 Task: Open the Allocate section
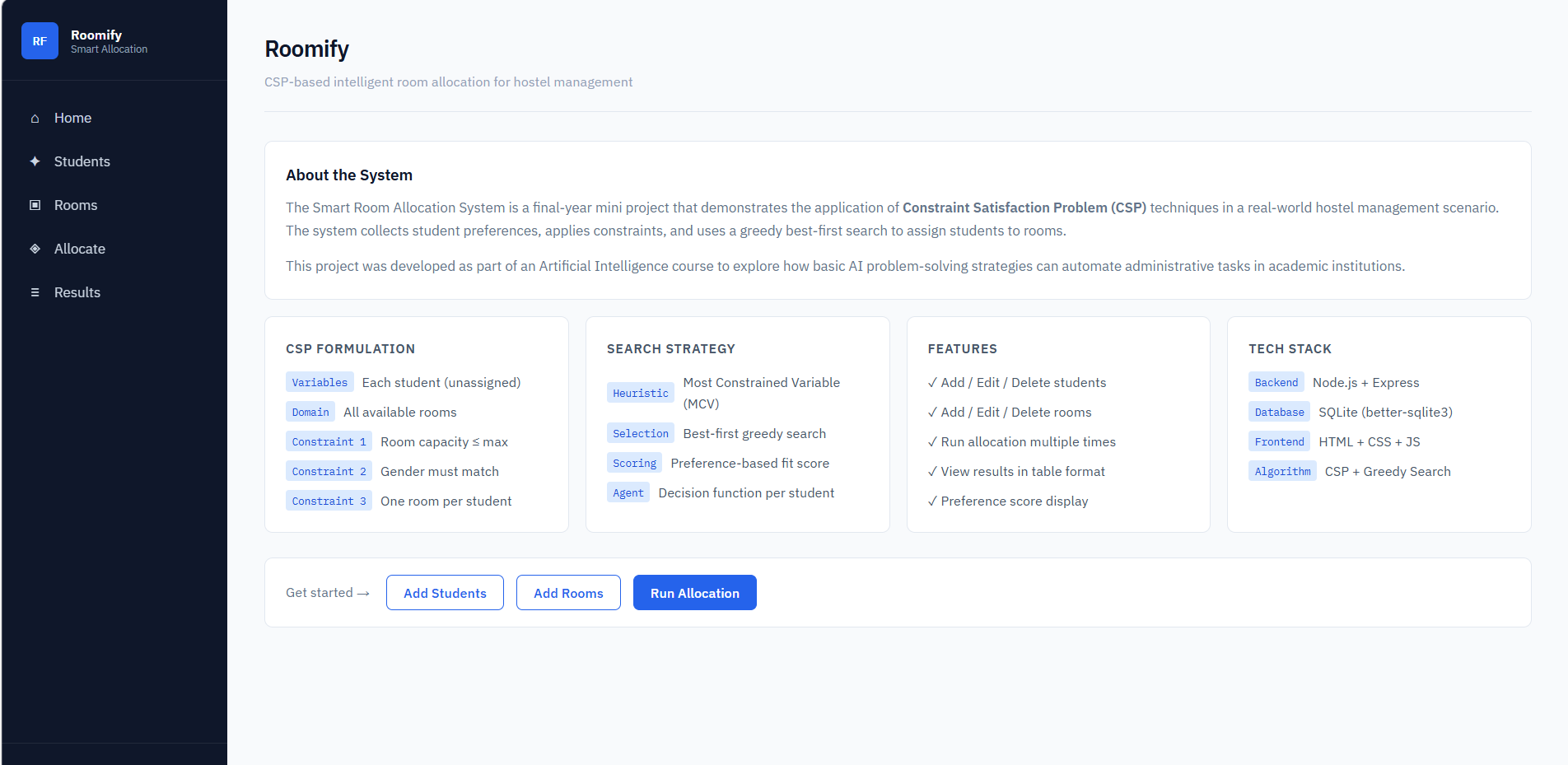click(x=79, y=249)
